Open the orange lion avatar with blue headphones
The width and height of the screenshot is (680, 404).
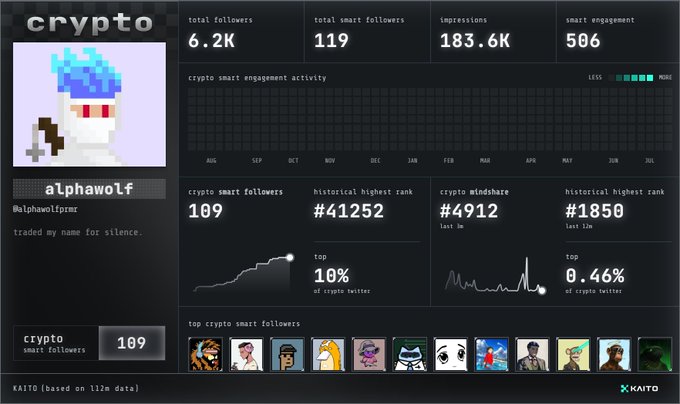(206, 354)
